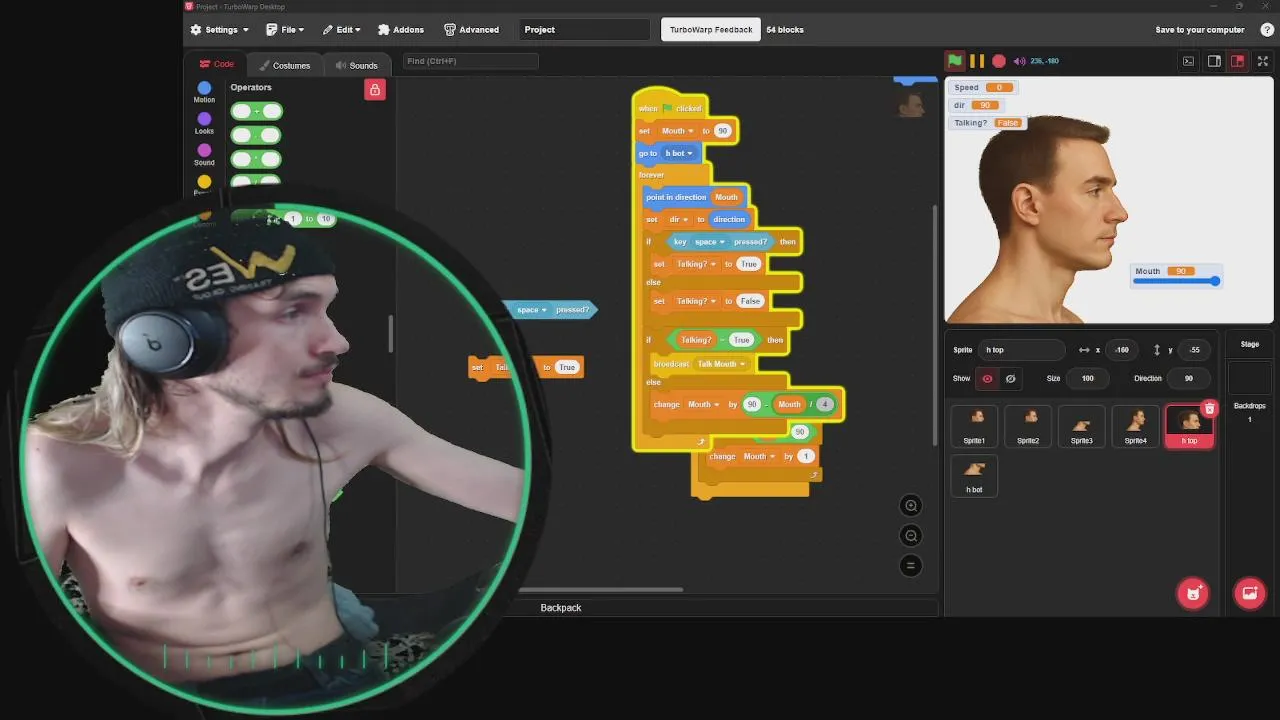Open the Edit menu
Screen dimensions: 1280x720
click(341, 30)
